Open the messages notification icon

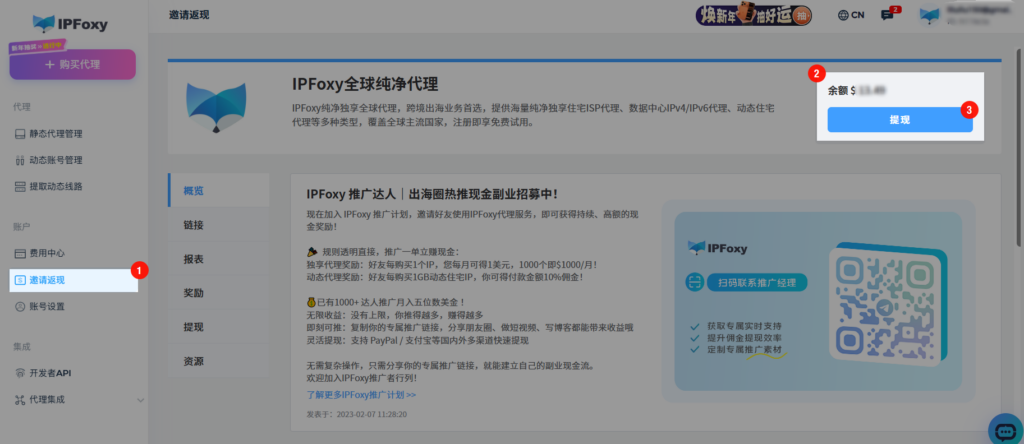pyautogui.click(x=886, y=15)
